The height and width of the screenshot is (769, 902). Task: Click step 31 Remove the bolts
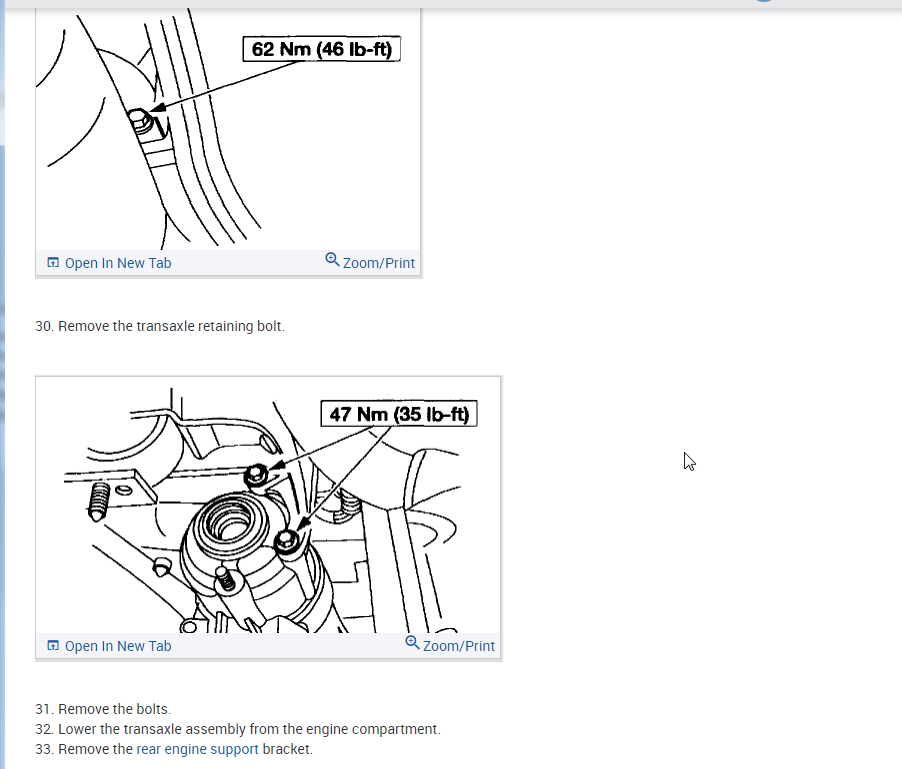104,709
